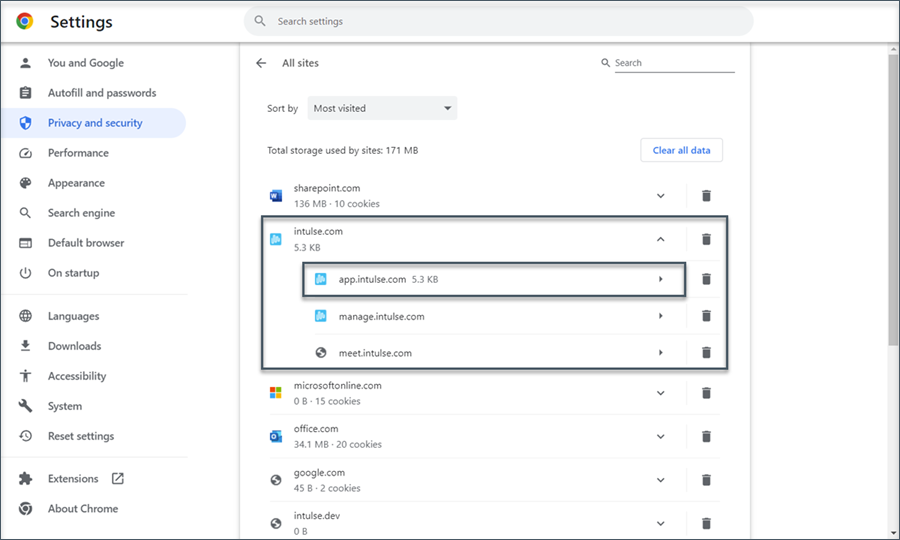Click the scrollbar down arrow

893,534
